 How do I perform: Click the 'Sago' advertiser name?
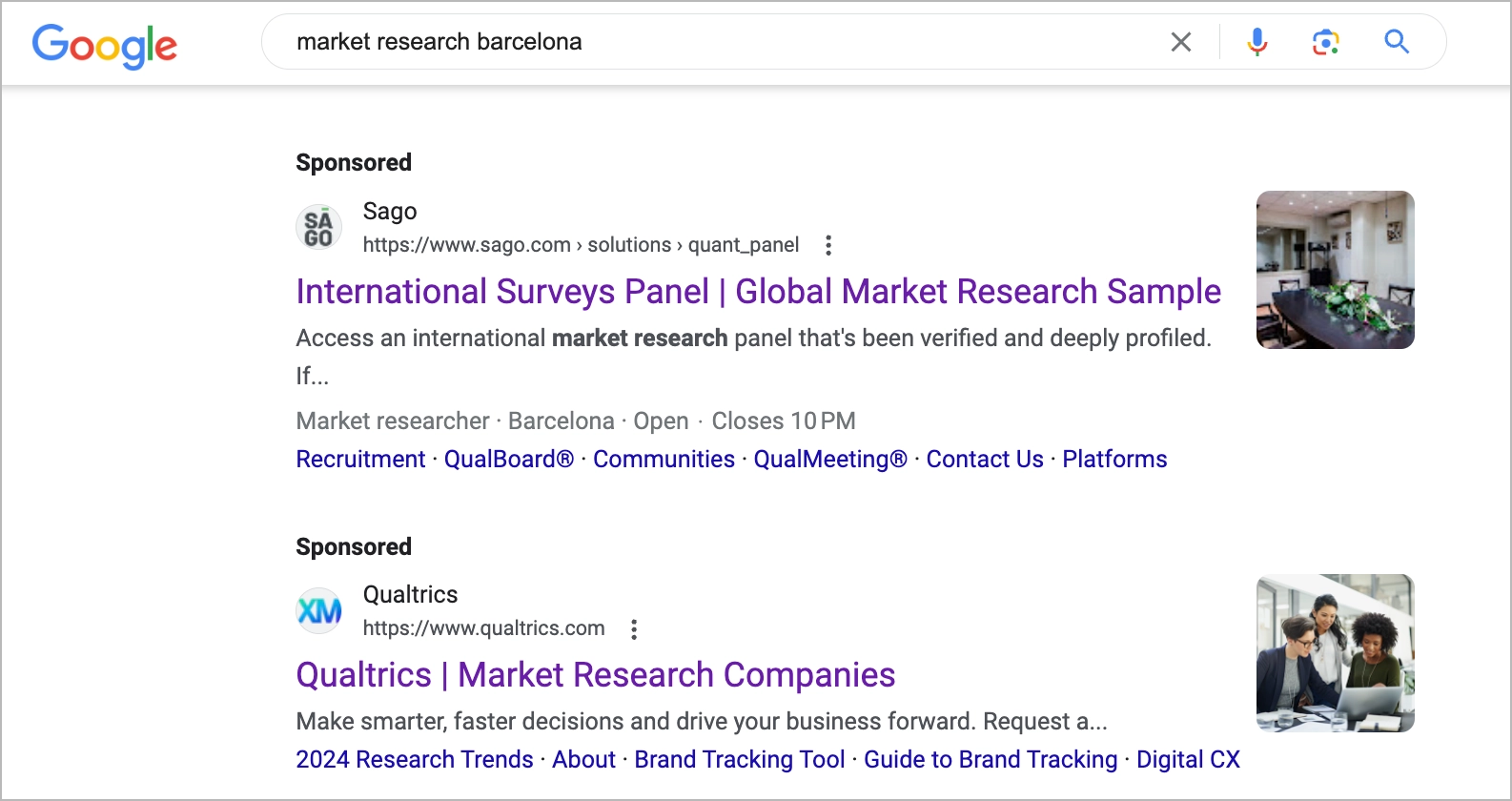pos(390,212)
